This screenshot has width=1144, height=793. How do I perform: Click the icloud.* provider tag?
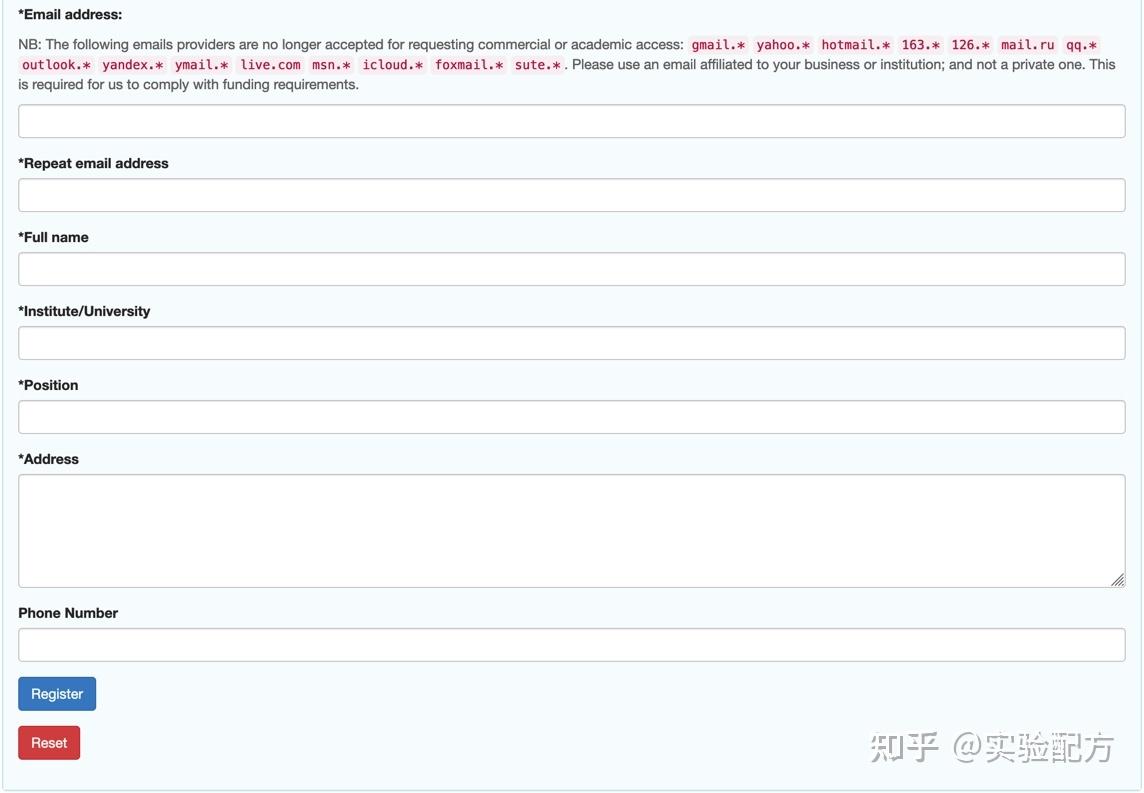click(x=393, y=64)
